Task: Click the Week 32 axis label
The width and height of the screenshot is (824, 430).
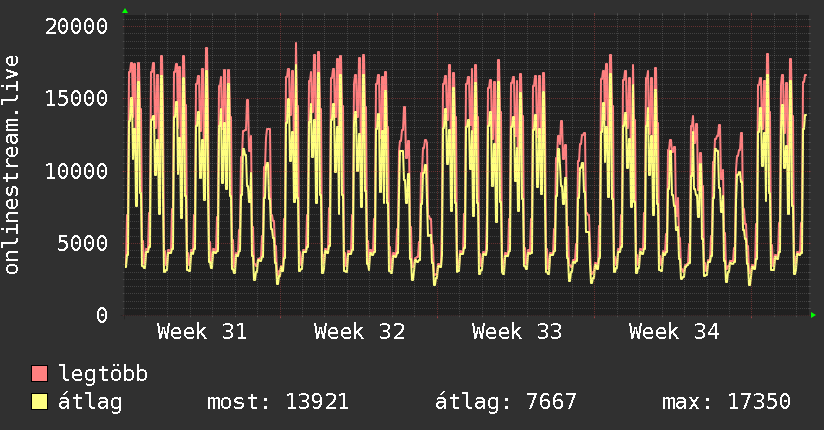Action: tap(359, 332)
